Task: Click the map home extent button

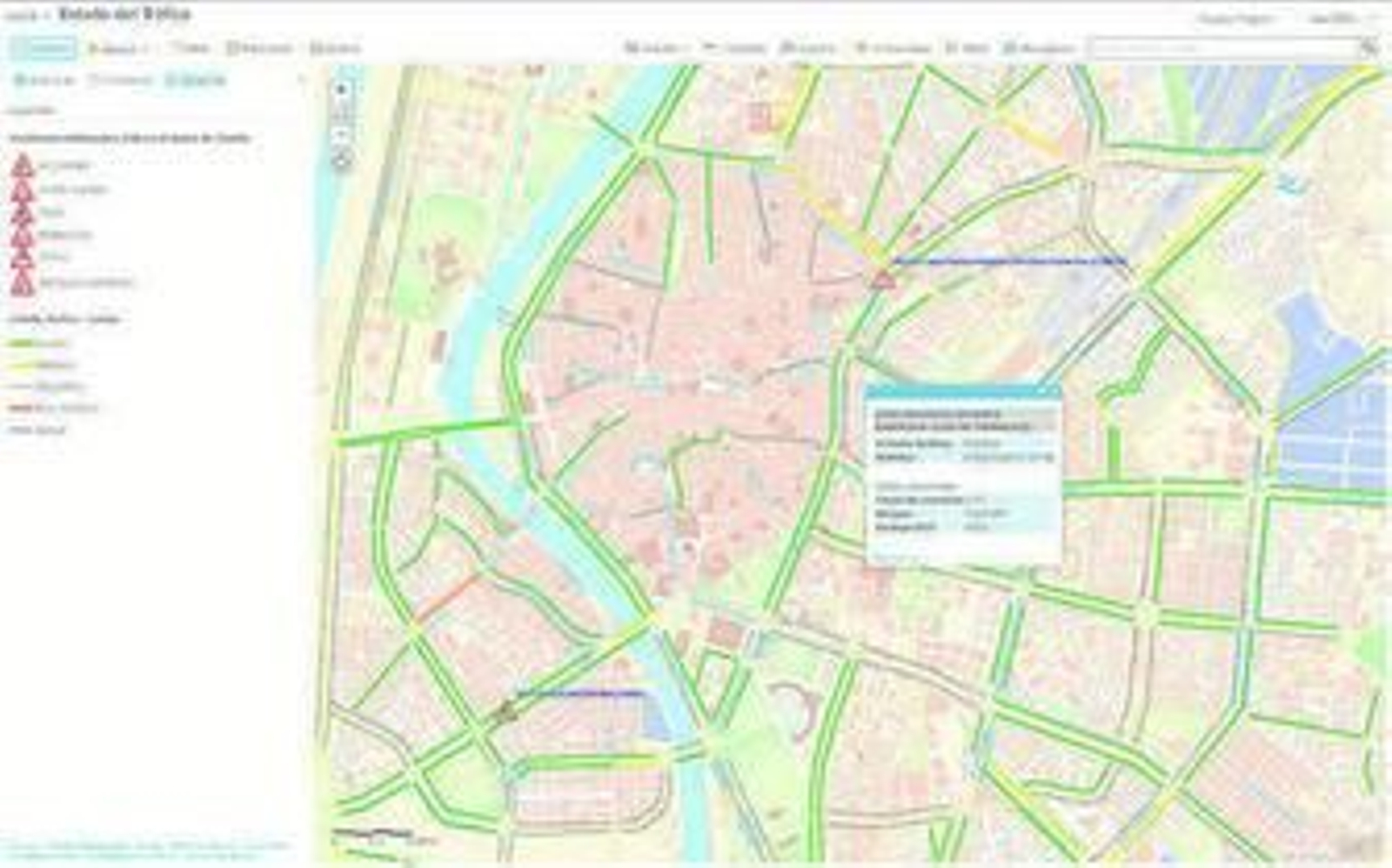Action: [x=342, y=112]
